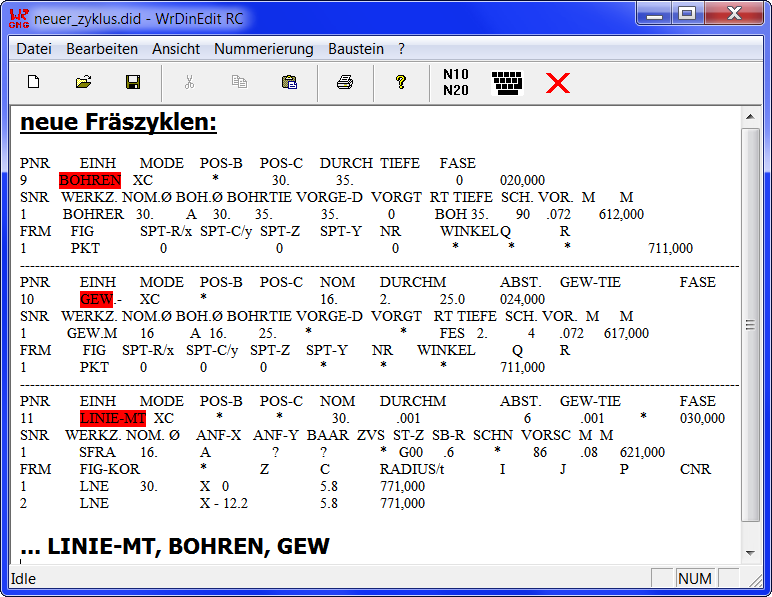The image size is (772, 597).
Task: Open the Ansicht menu
Action: pyautogui.click(x=176, y=49)
